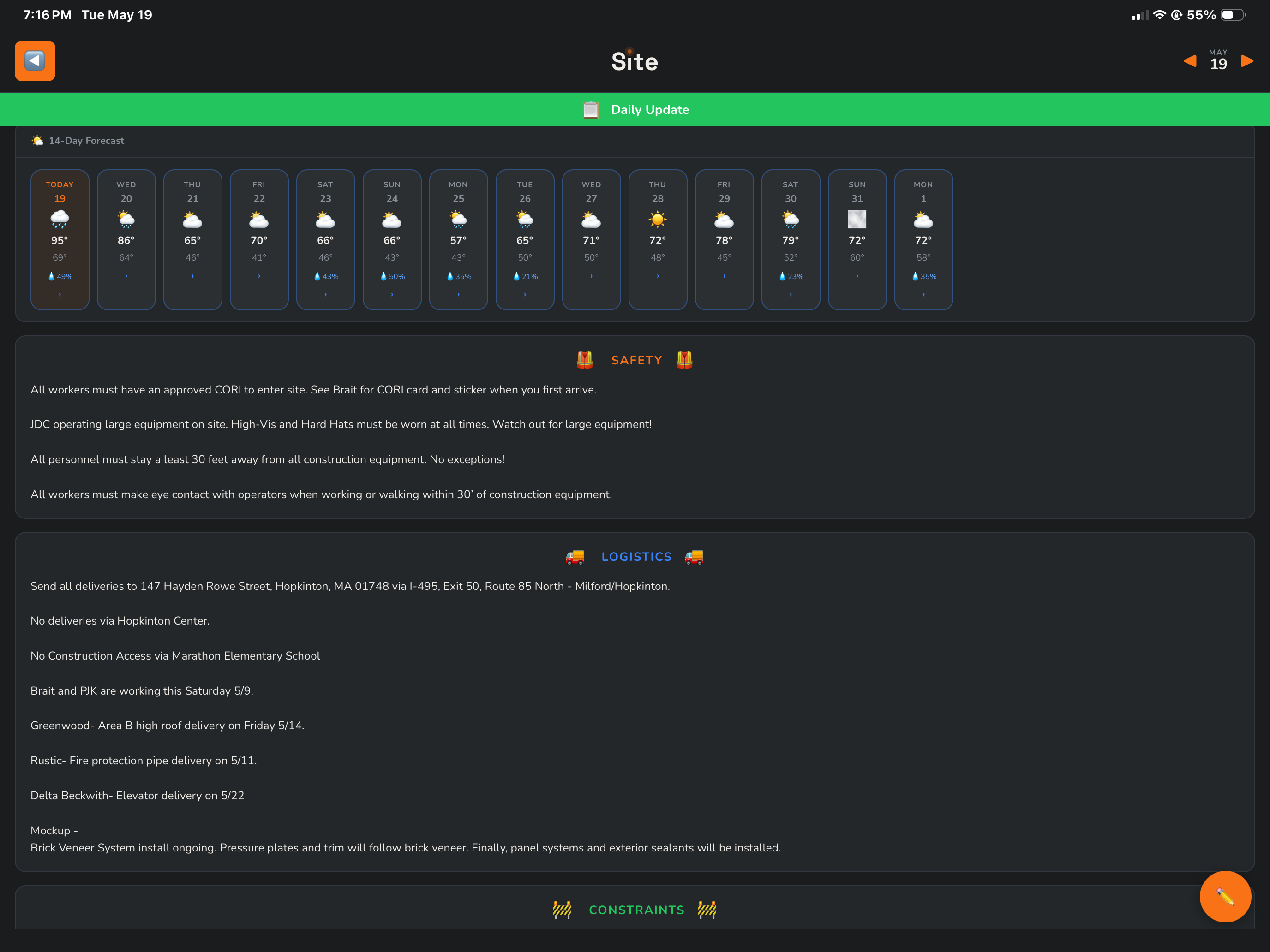This screenshot has height=952, width=1270.
Task: Expand FRI 22 forecast chevron
Action: click(259, 276)
